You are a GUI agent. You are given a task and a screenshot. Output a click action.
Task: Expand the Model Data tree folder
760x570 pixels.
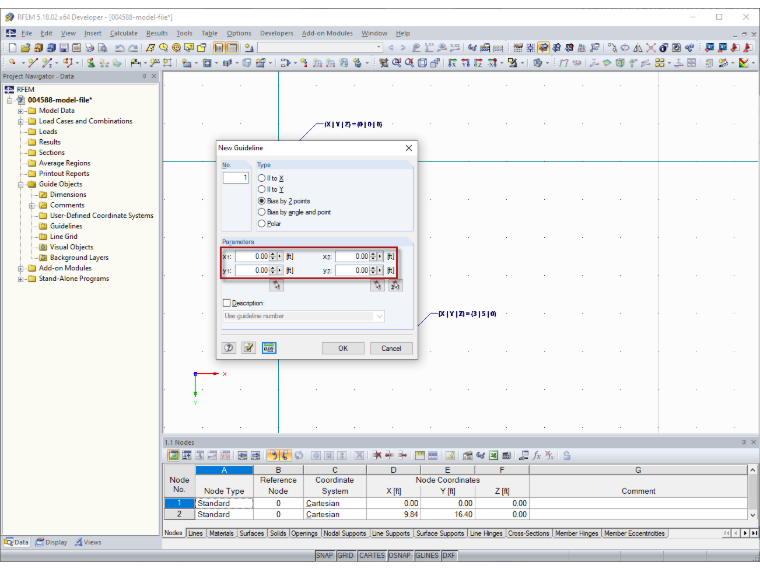[x=20, y=111]
